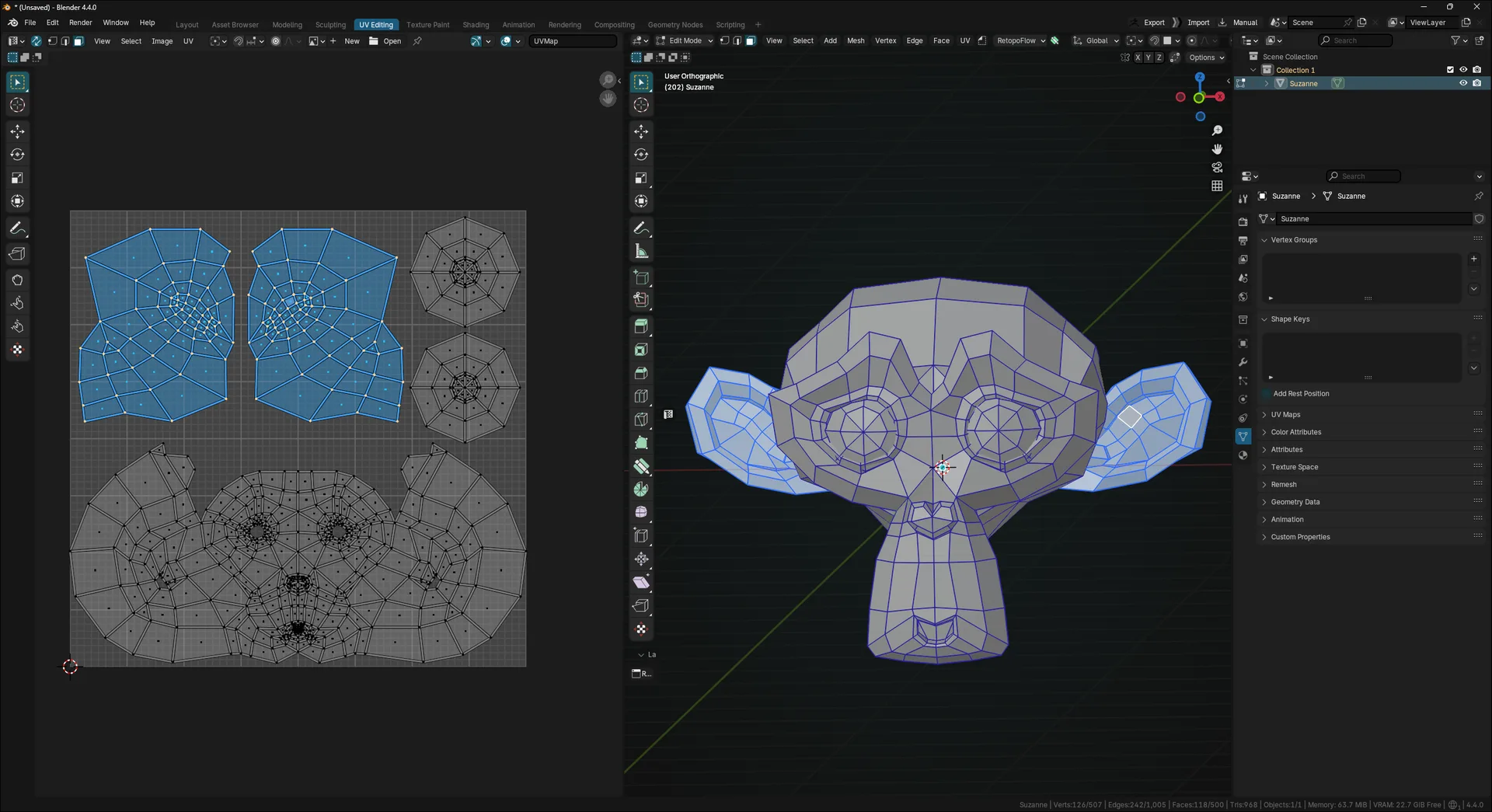Open the Physics properties tab icon
This screenshot has height=812, width=1492.
[1243, 399]
